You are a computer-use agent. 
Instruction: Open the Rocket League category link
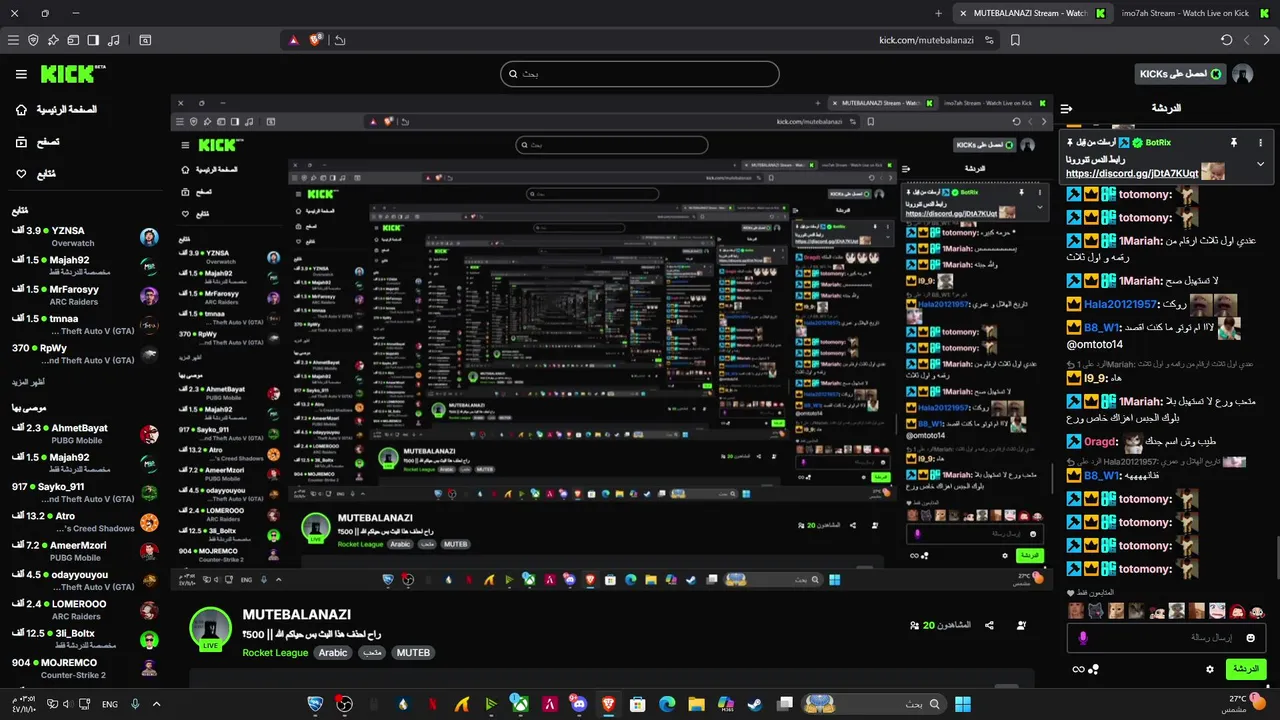pos(275,653)
